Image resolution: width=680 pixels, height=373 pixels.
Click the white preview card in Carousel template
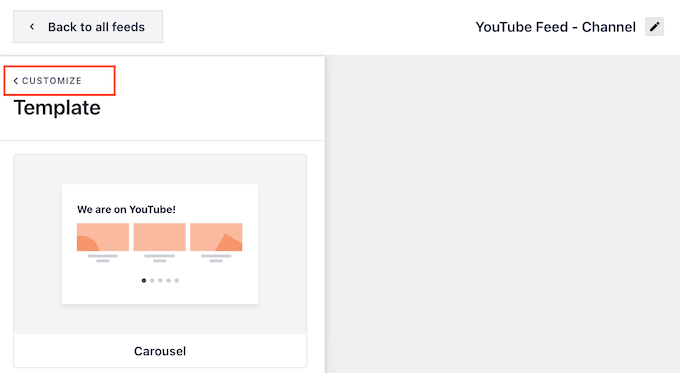(x=160, y=244)
